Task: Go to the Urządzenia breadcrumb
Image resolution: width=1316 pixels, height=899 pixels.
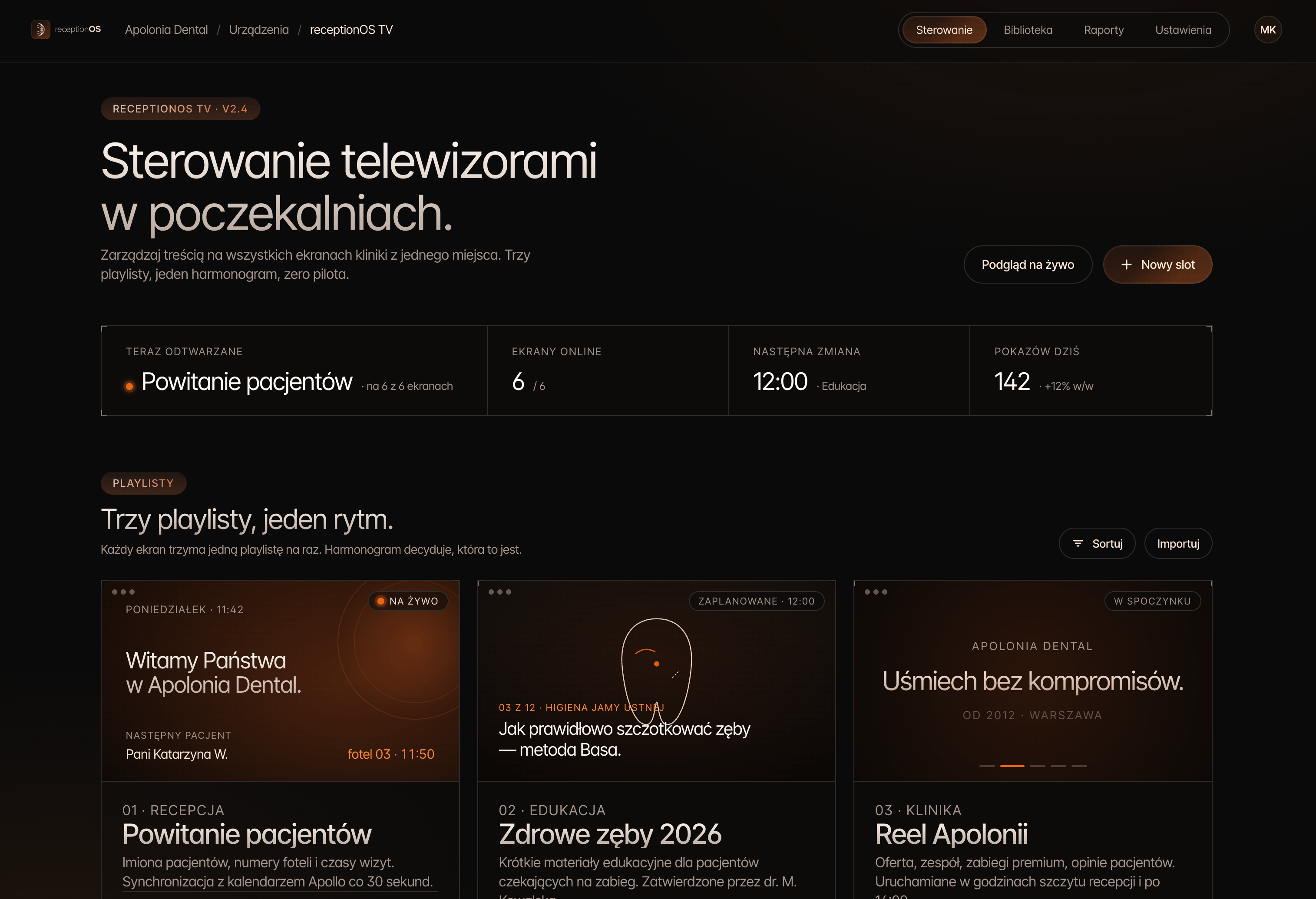Action: 259,30
